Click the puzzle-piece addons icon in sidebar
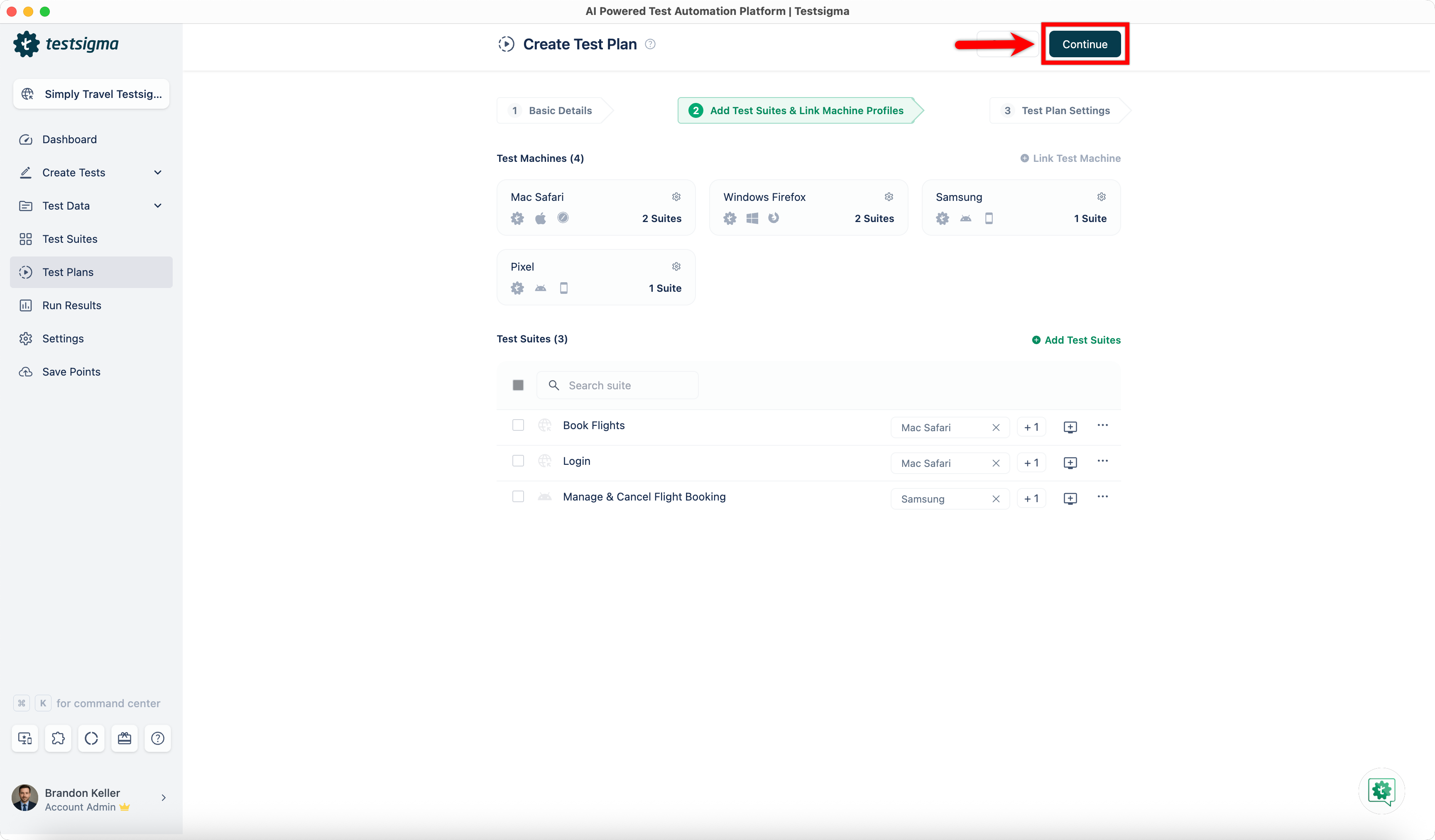Viewport: 1435px width, 840px height. [58, 738]
